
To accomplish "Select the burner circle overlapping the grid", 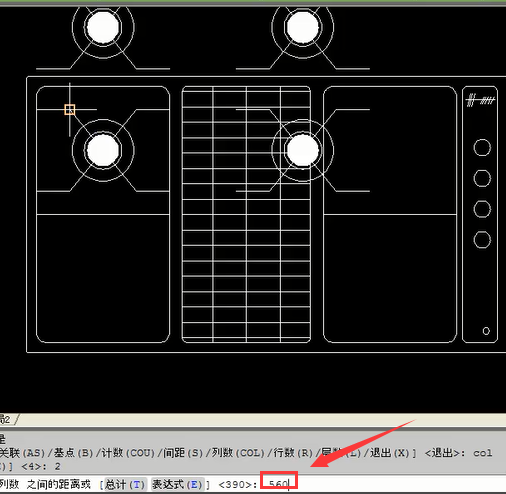I will [303, 150].
